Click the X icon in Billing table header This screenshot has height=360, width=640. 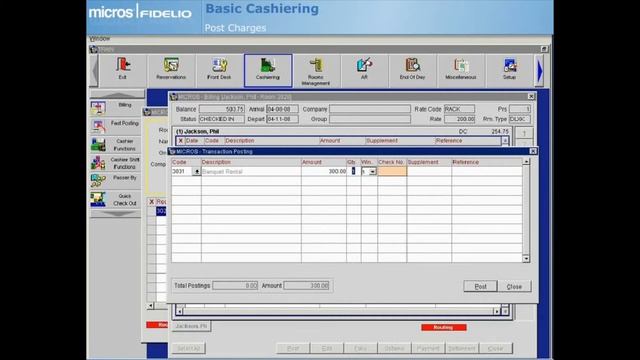180,140
